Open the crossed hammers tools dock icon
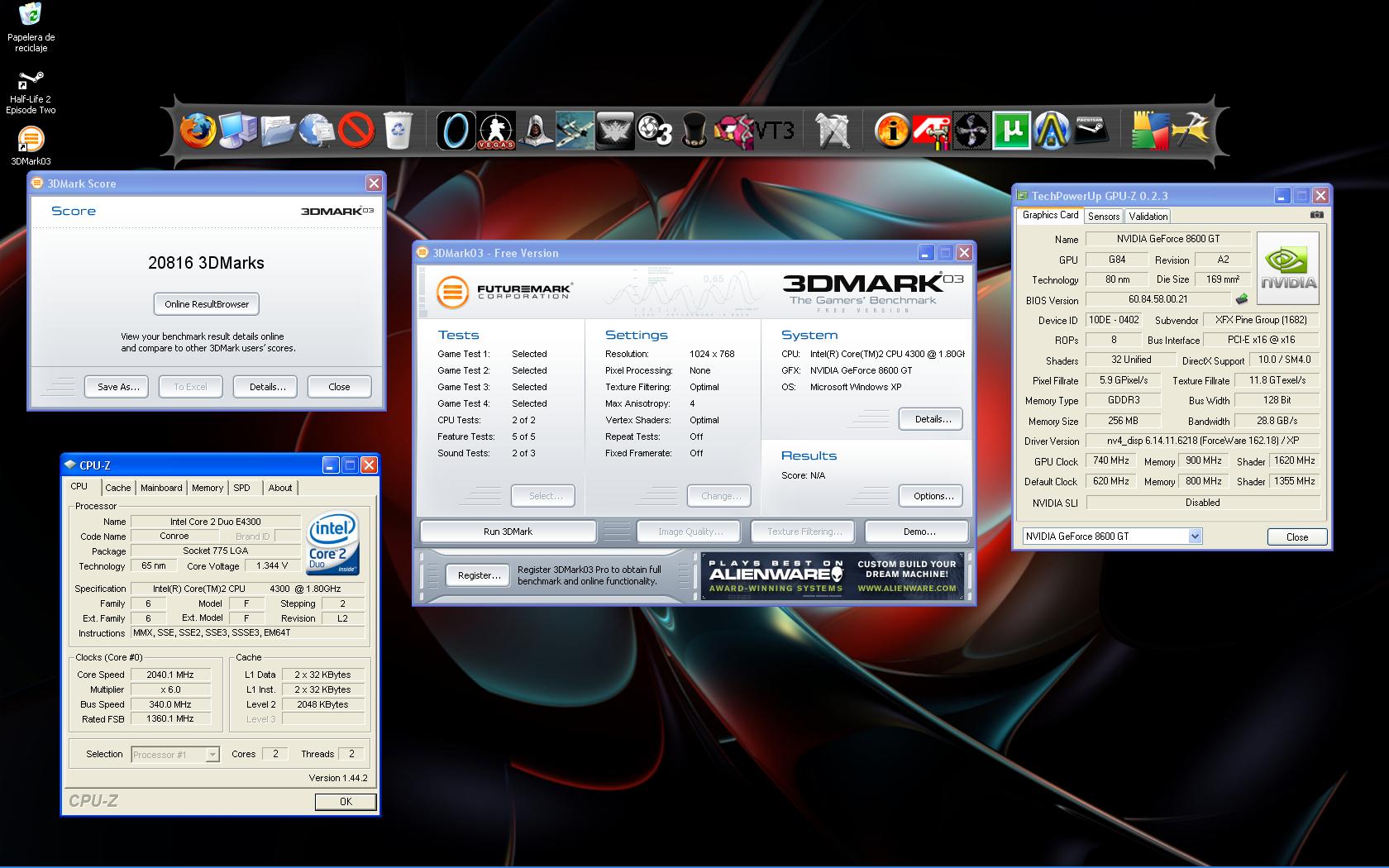Image resolution: width=1389 pixels, height=868 pixels. [x=833, y=131]
